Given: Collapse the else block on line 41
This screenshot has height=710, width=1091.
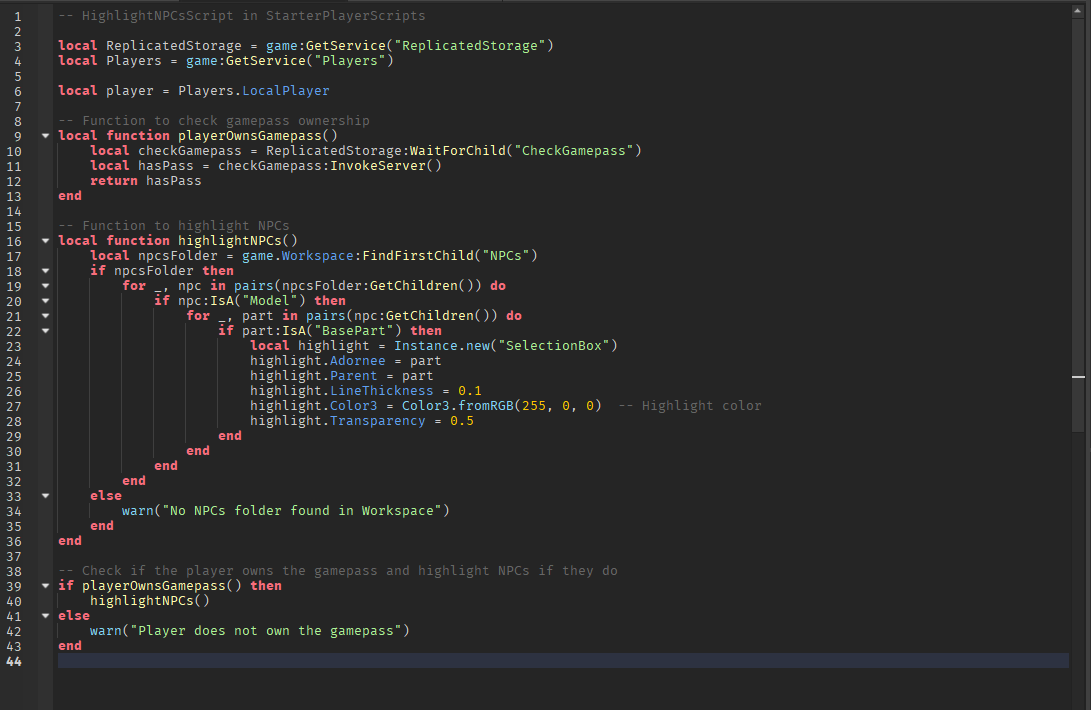Looking at the screenshot, I should 44,615.
